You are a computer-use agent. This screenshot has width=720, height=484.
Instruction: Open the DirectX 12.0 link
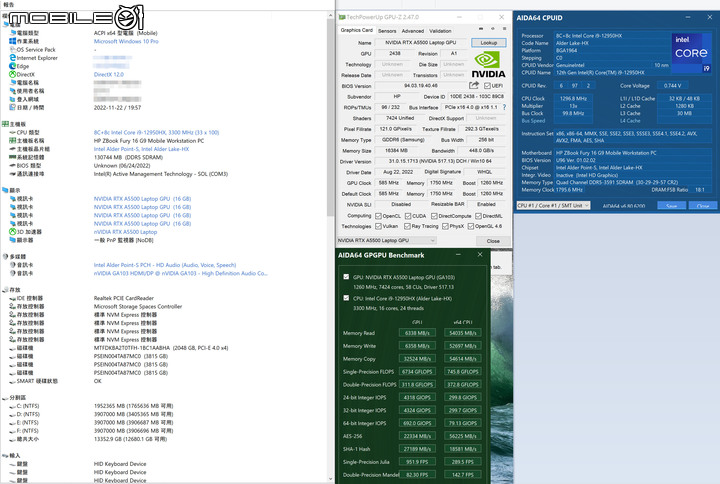pyautogui.click(x=108, y=74)
